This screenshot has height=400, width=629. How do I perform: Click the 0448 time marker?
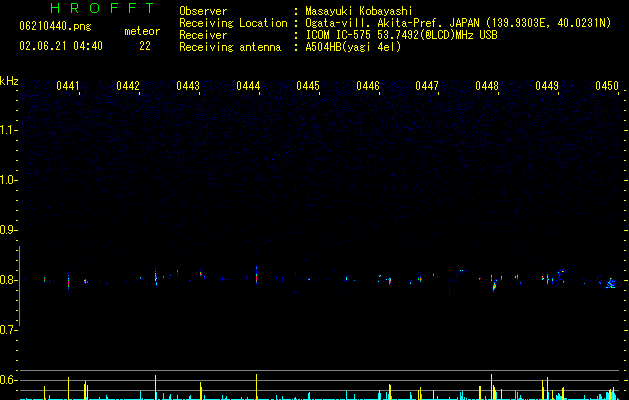coord(487,85)
